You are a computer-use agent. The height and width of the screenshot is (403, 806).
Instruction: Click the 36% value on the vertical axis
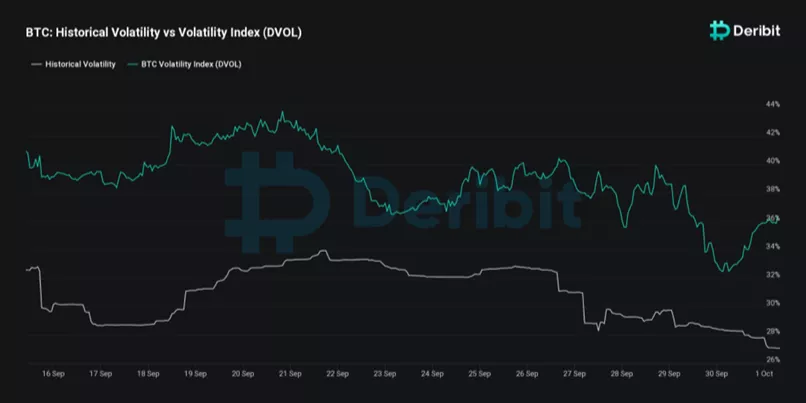[x=772, y=217]
